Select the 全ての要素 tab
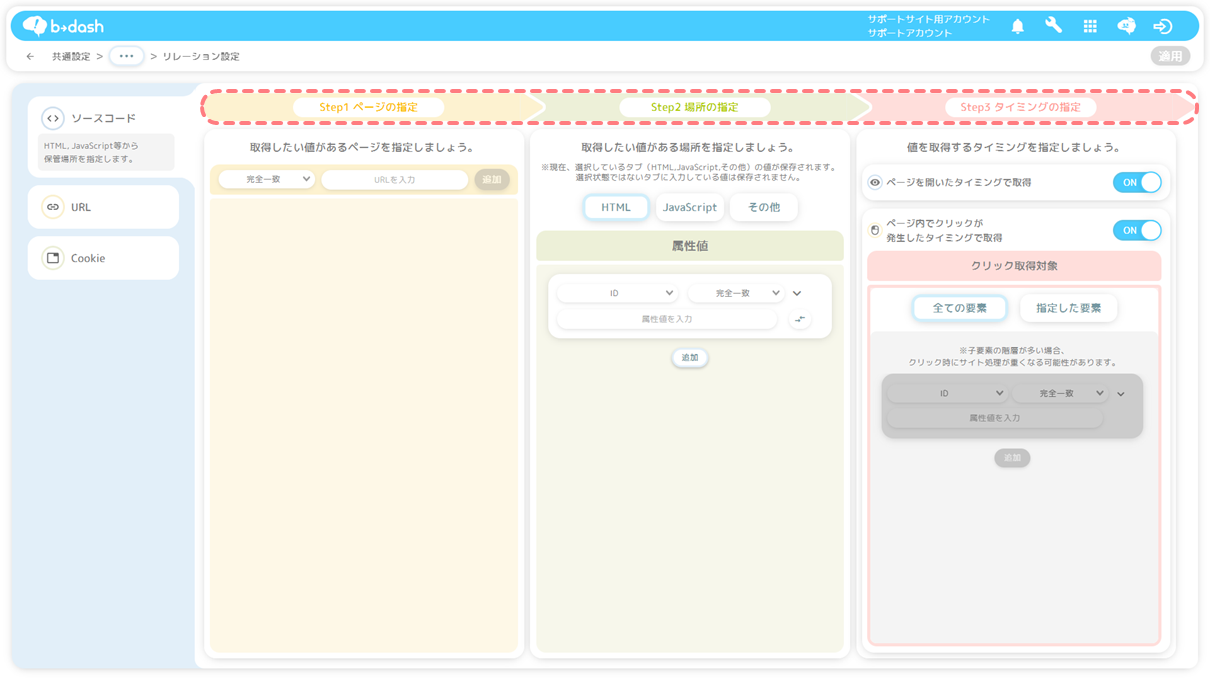 (960, 308)
